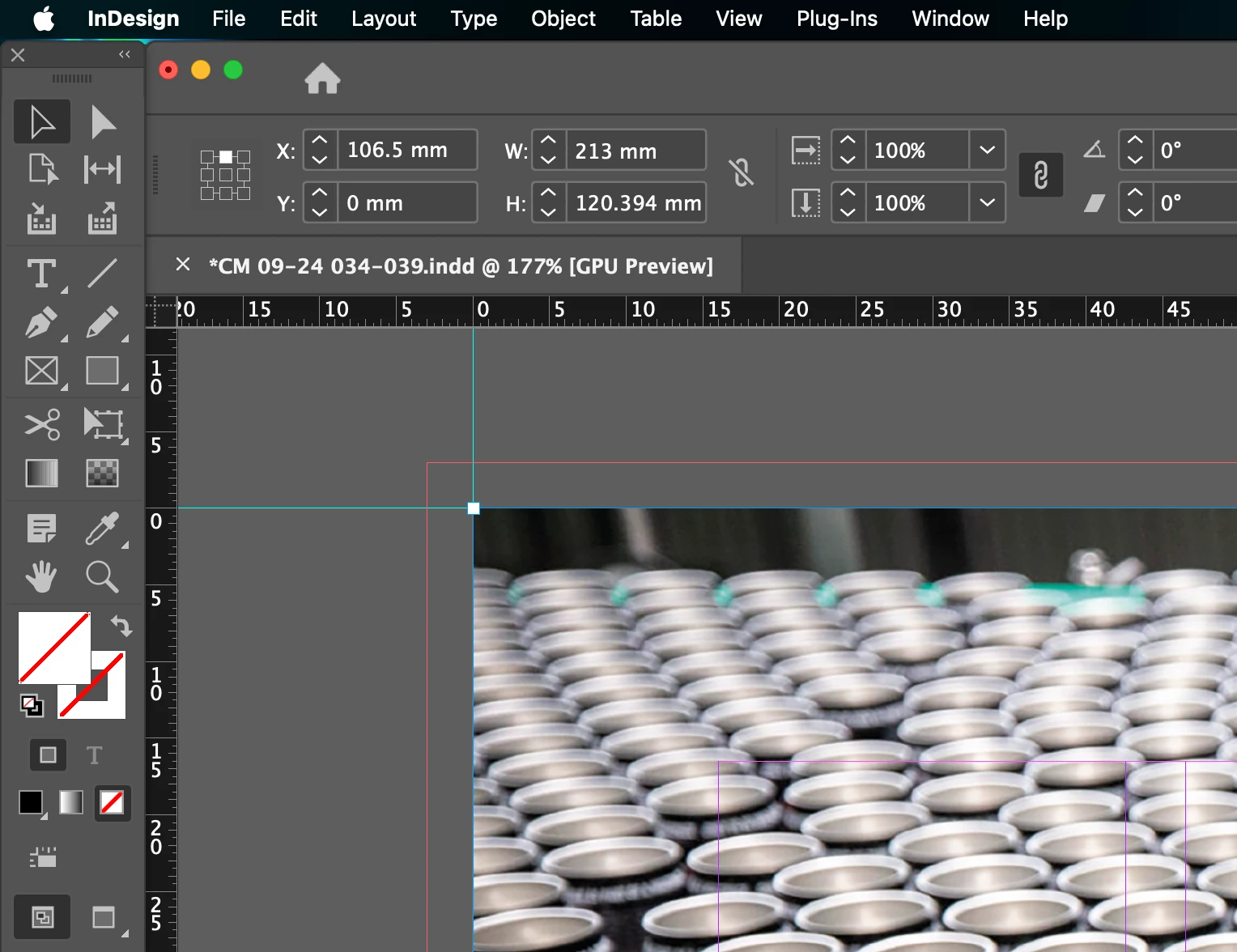Apply None swatch button
Screen dimensions: 1237x952
pos(112,802)
